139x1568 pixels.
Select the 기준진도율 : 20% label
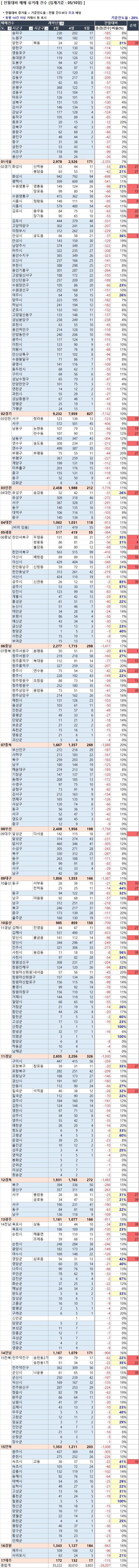click(124, 18)
